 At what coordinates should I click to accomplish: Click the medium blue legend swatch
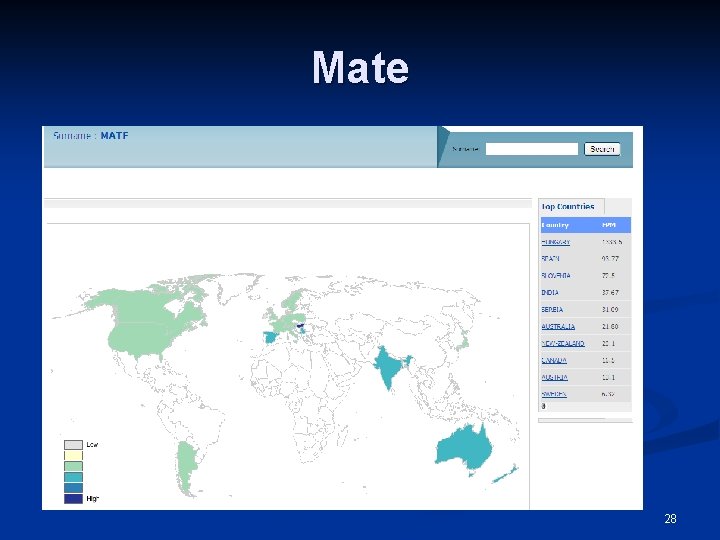(x=73, y=488)
